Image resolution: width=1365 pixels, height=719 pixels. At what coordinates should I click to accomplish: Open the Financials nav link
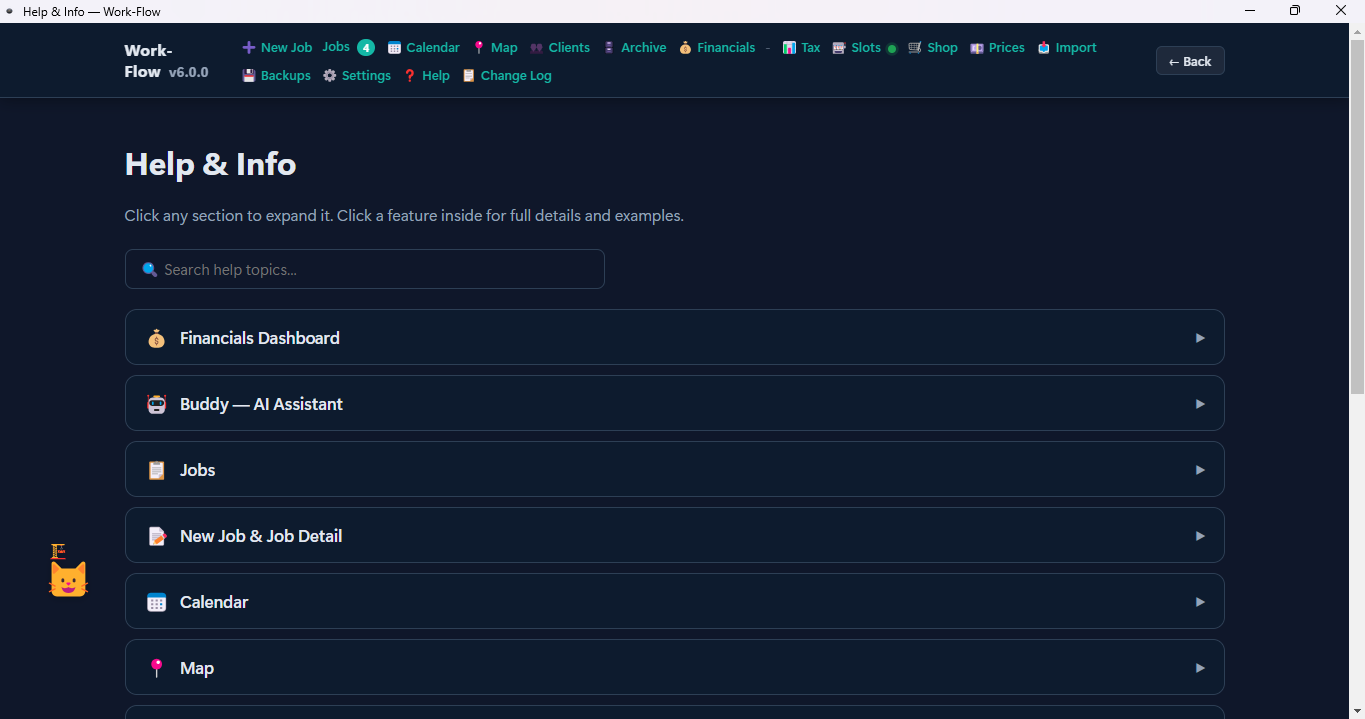point(717,47)
